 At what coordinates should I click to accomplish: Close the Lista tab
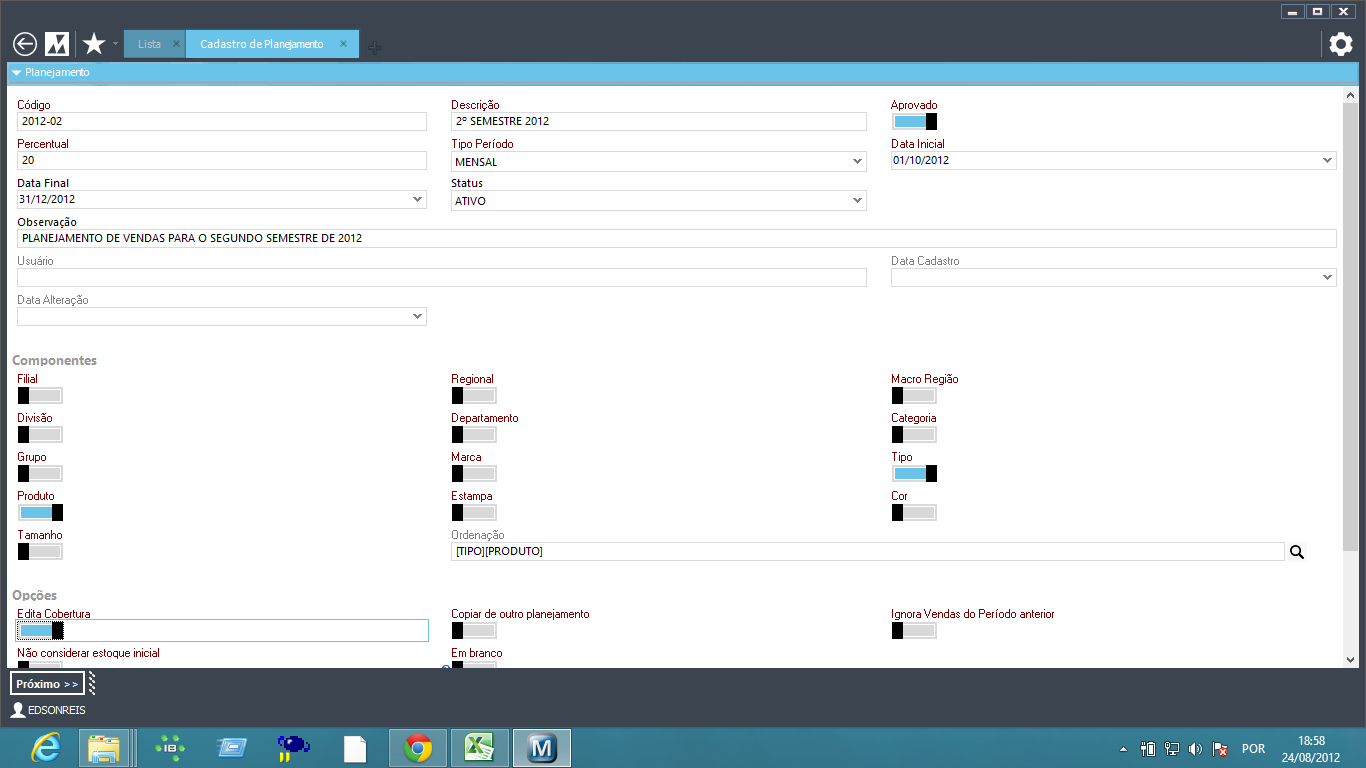pos(176,45)
